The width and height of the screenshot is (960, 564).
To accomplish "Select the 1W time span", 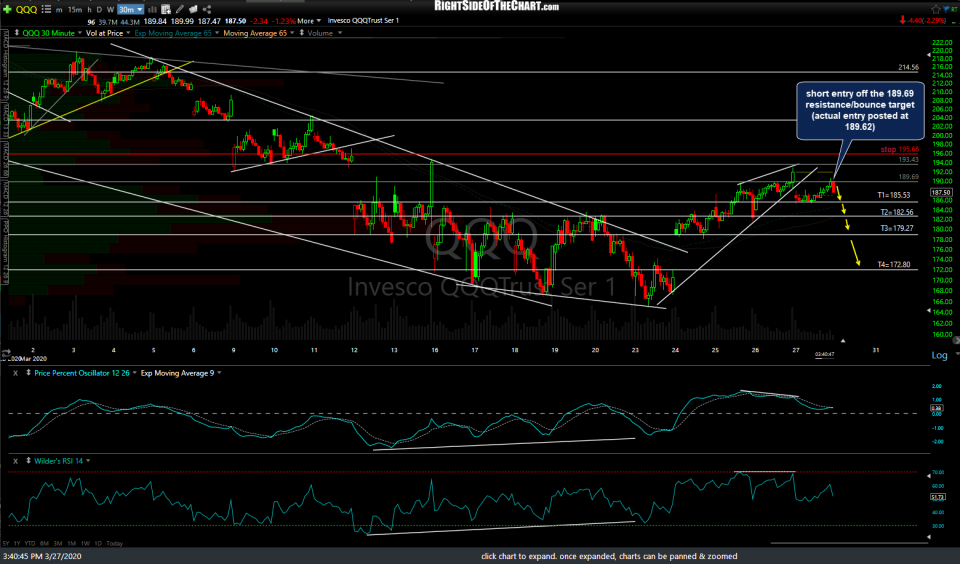I will click(85, 543).
